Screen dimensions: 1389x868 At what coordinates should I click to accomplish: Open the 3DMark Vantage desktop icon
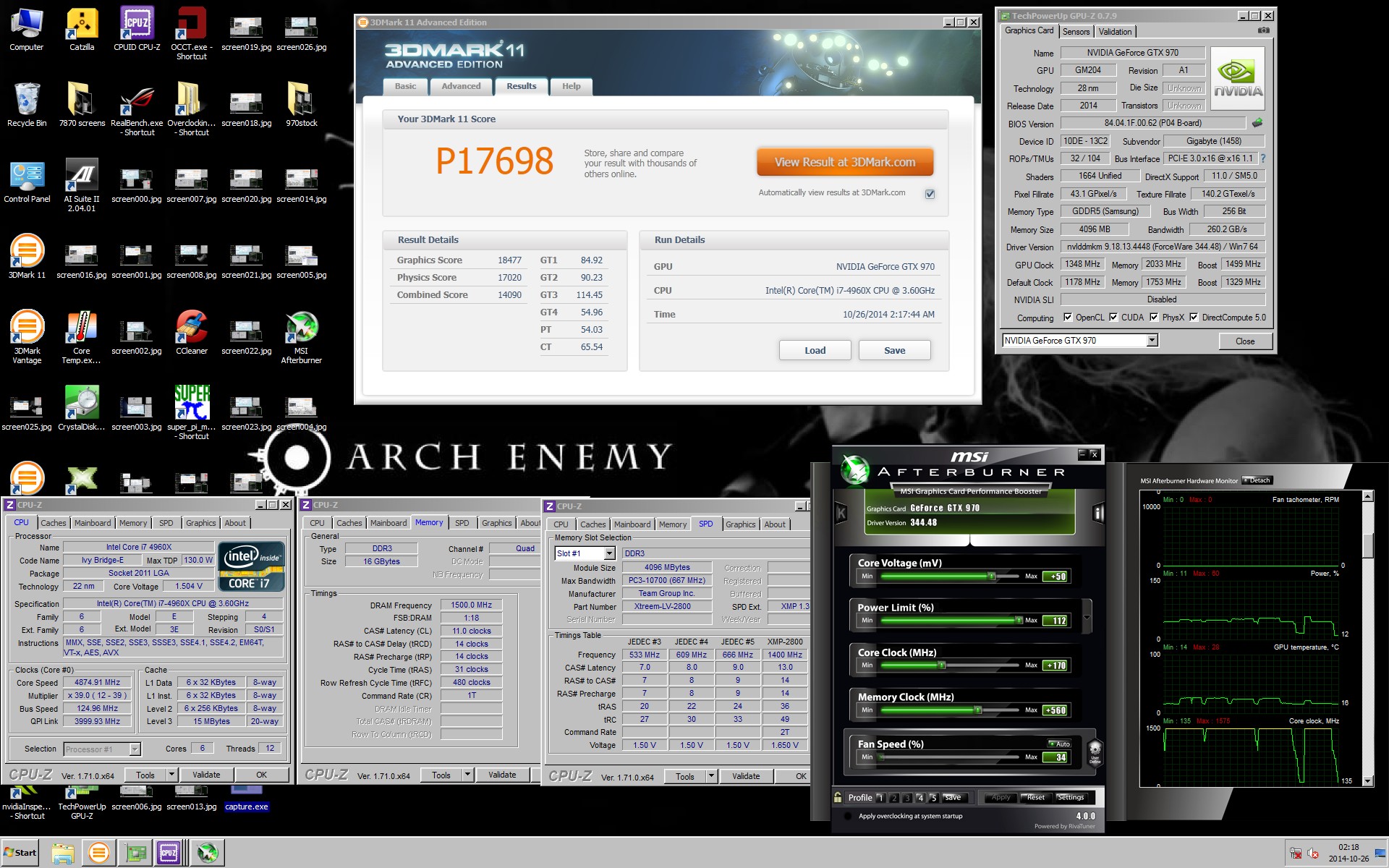pos(27,337)
